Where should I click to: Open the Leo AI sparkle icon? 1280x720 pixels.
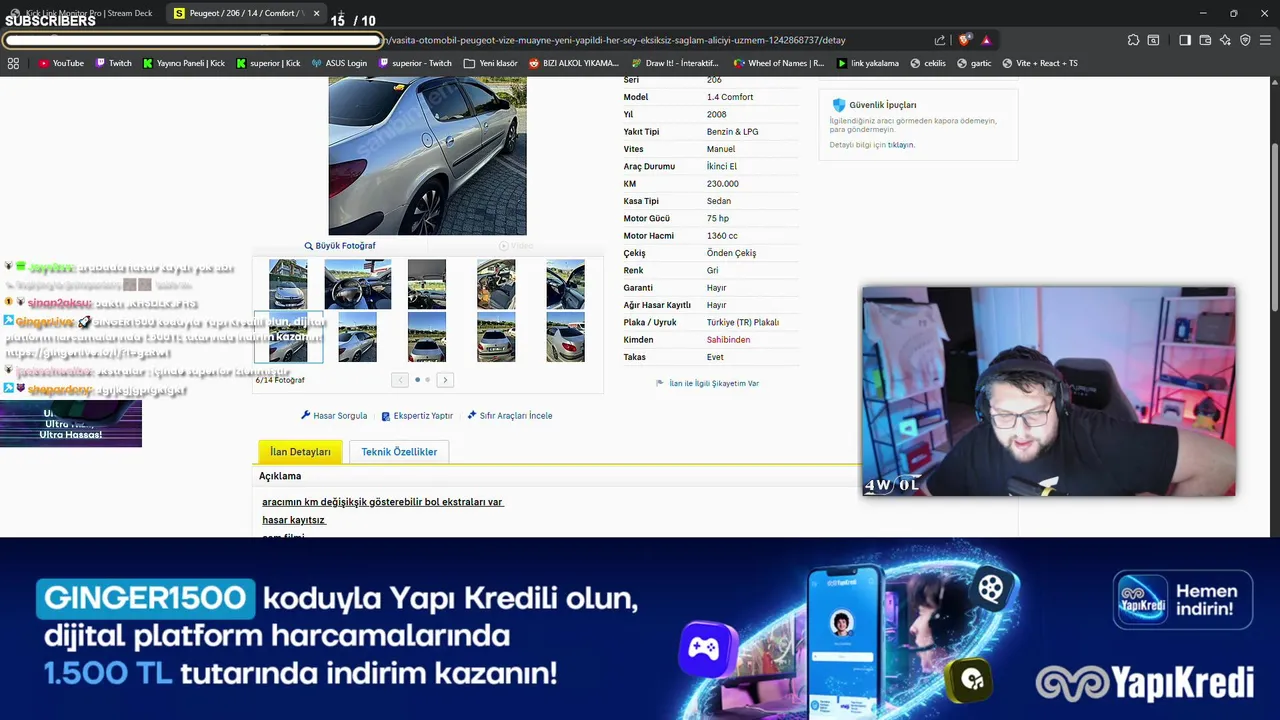1225,40
